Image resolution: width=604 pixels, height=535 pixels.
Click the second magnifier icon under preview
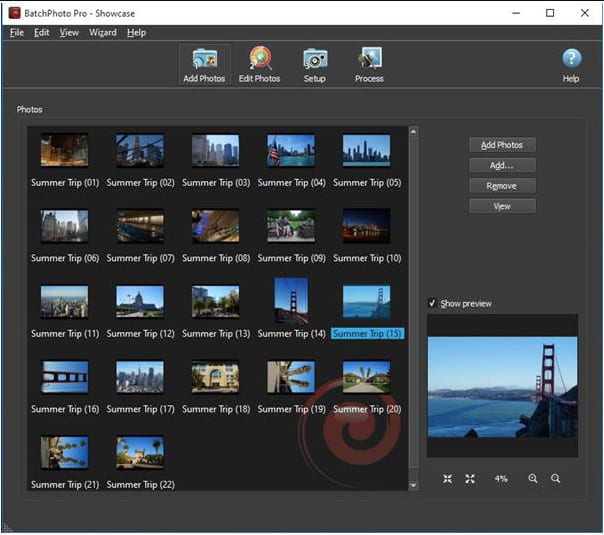(x=555, y=478)
